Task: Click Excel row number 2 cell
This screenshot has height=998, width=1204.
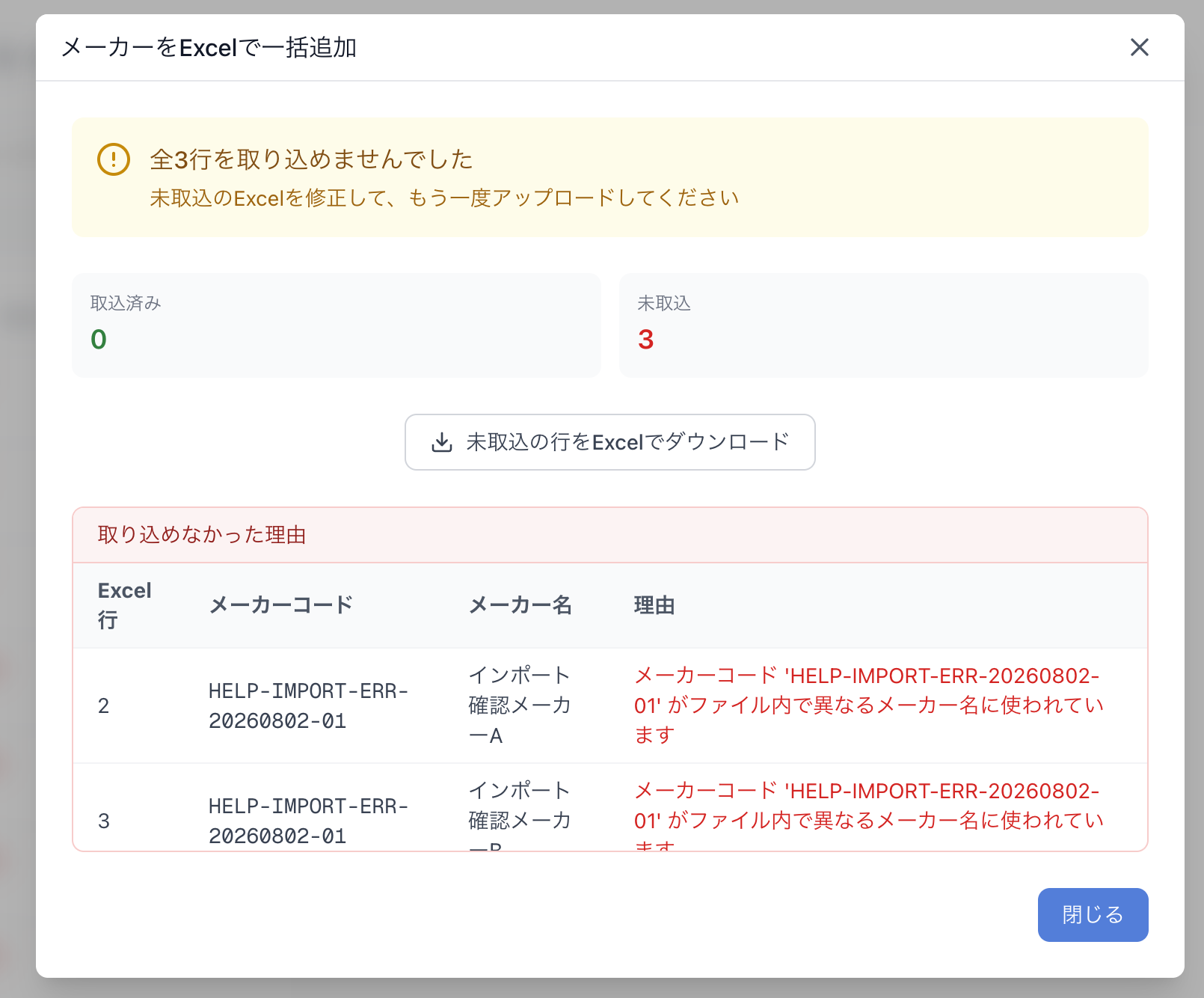Action: point(104,705)
